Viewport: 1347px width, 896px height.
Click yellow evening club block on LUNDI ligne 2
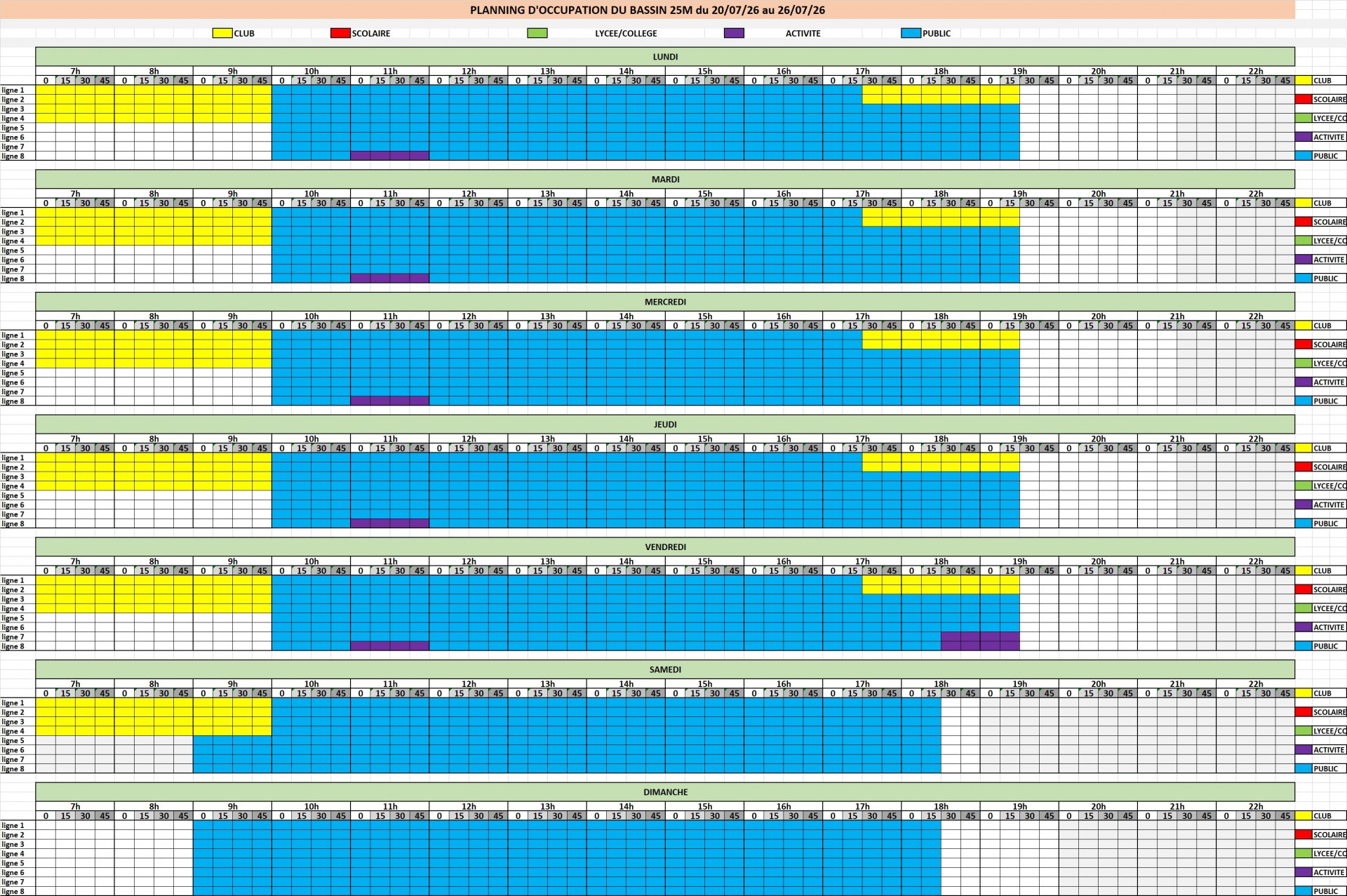tap(941, 100)
